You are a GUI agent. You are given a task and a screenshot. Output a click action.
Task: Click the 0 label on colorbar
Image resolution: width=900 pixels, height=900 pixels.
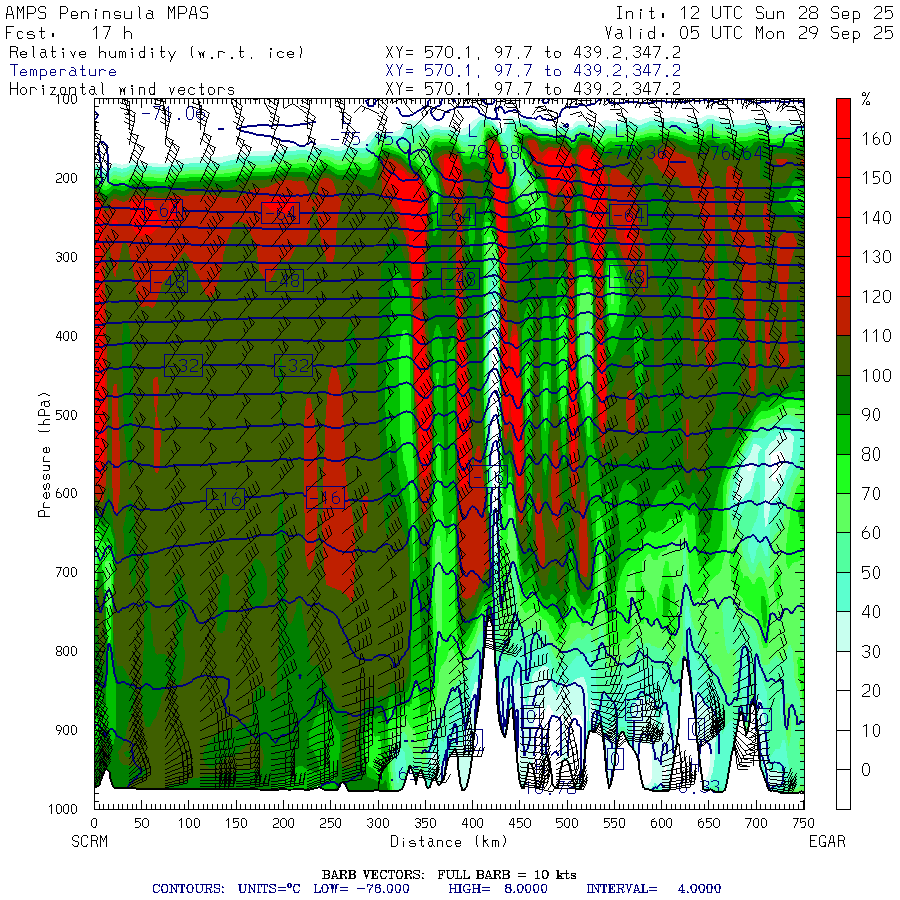866,770
